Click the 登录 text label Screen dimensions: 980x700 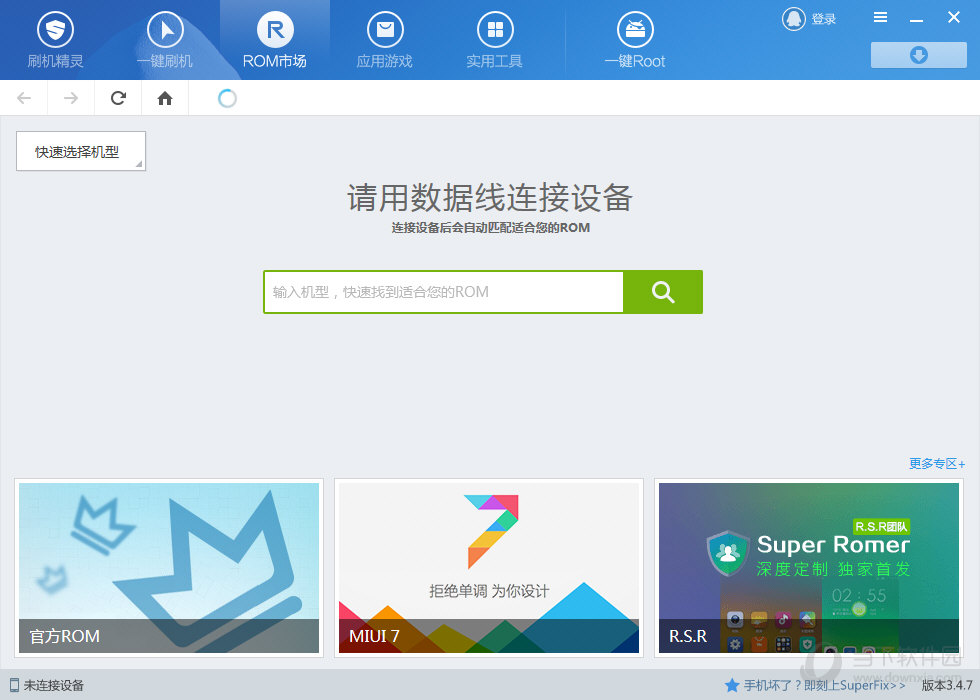[824, 19]
